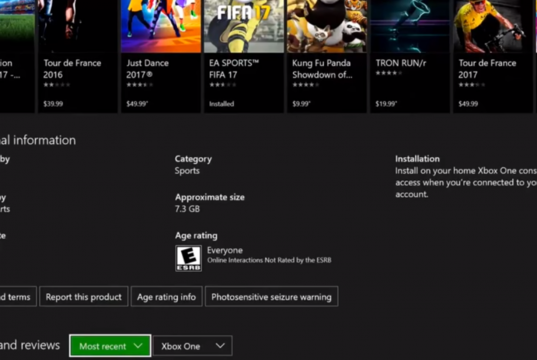Click the ESRB Everyone rating icon
The height and width of the screenshot is (360, 537).
[188, 258]
